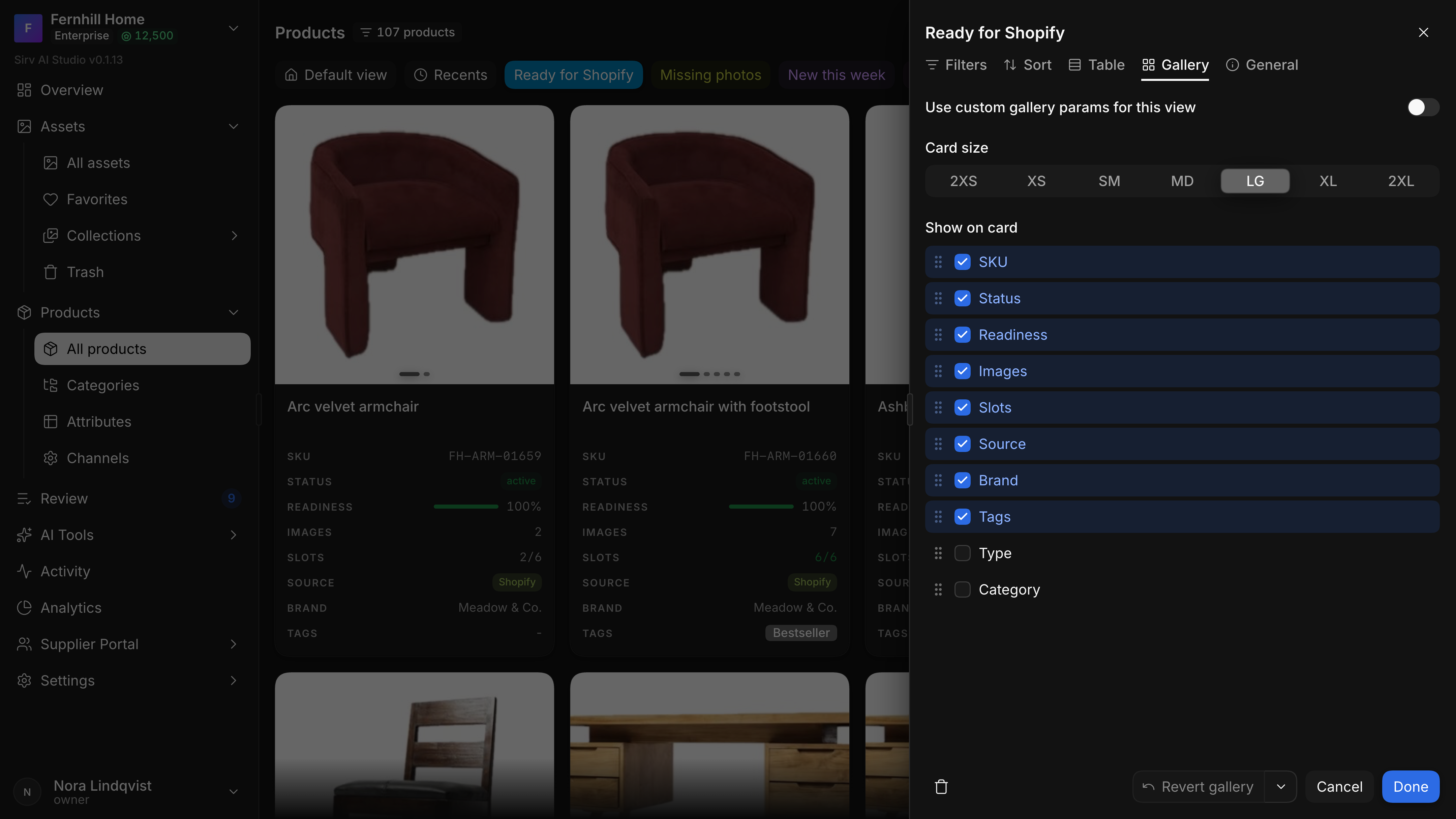Switch to the Filters tab
Image resolution: width=1456 pixels, height=819 pixels.
coord(957,65)
